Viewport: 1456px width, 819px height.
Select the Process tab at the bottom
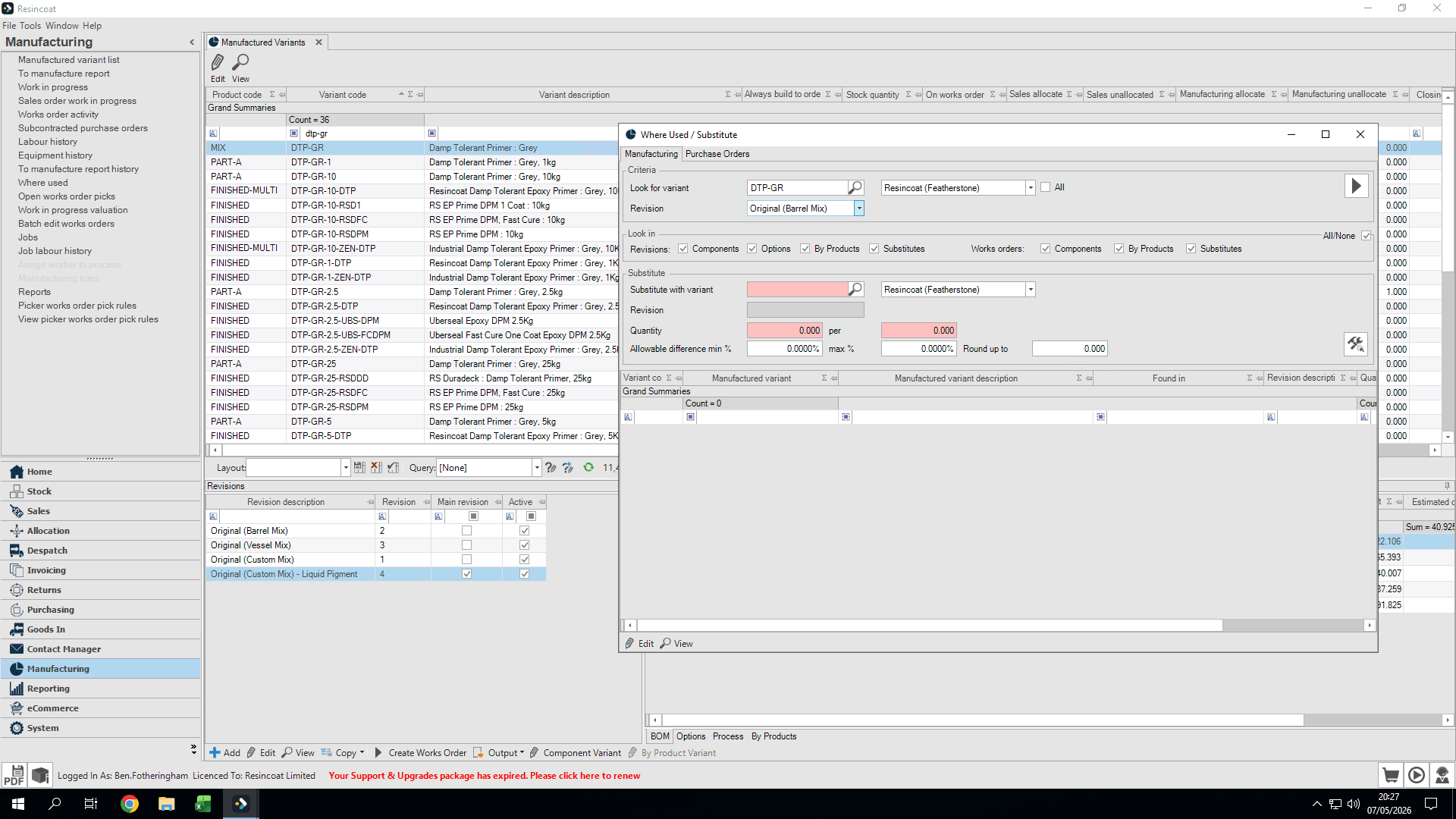[728, 736]
